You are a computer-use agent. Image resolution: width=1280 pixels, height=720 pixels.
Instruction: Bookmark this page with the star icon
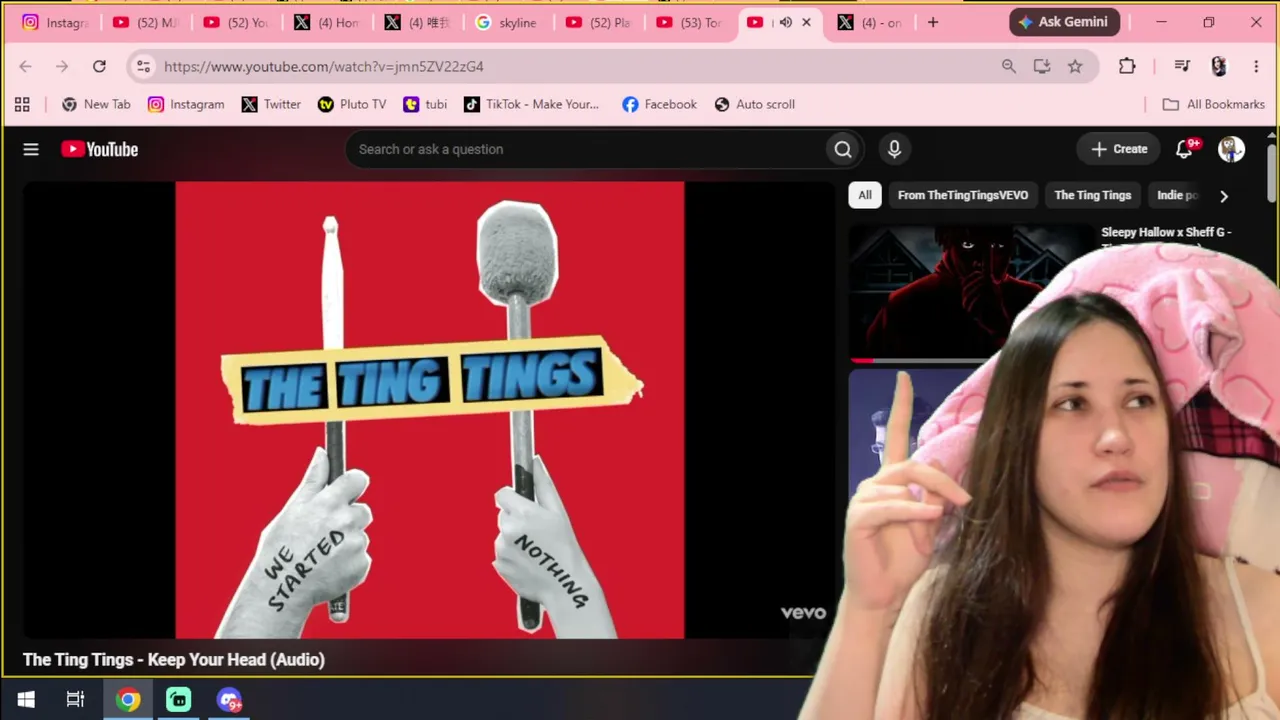coord(1075,66)
